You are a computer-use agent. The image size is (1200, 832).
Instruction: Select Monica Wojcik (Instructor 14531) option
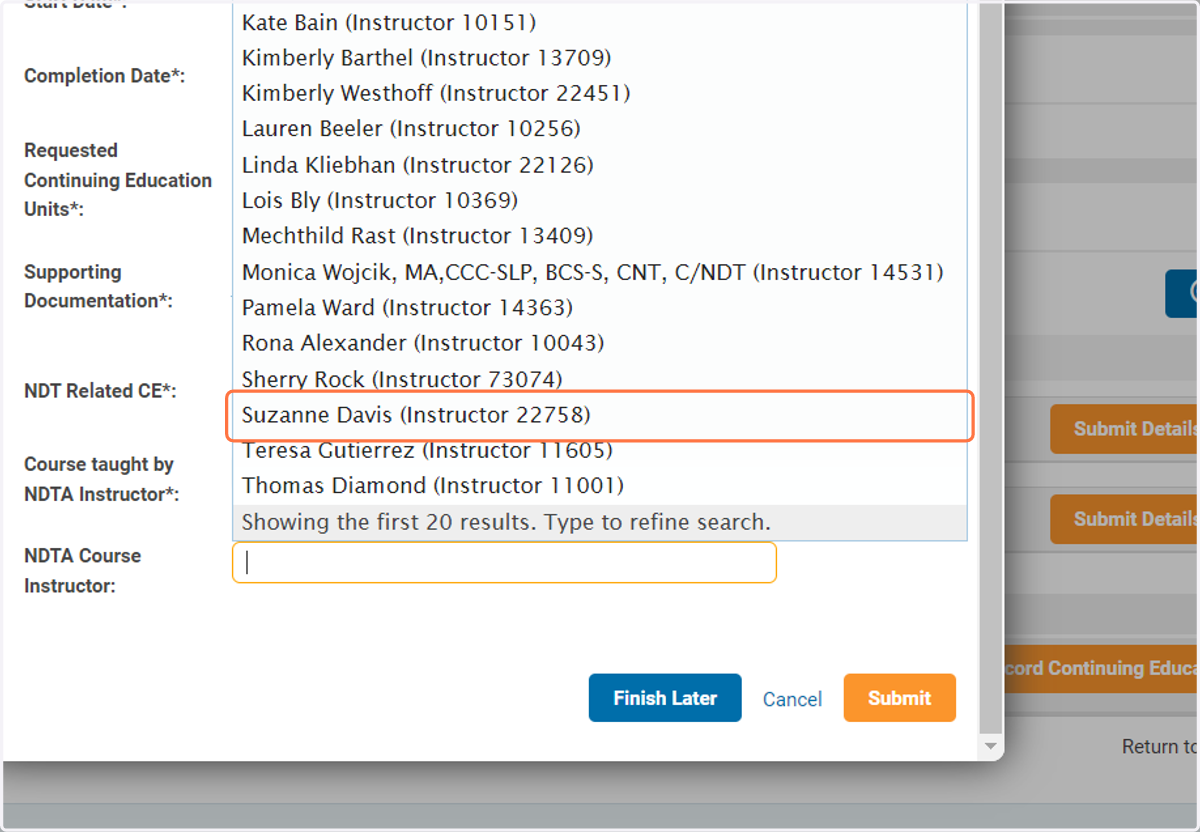(x=600, y=272)
